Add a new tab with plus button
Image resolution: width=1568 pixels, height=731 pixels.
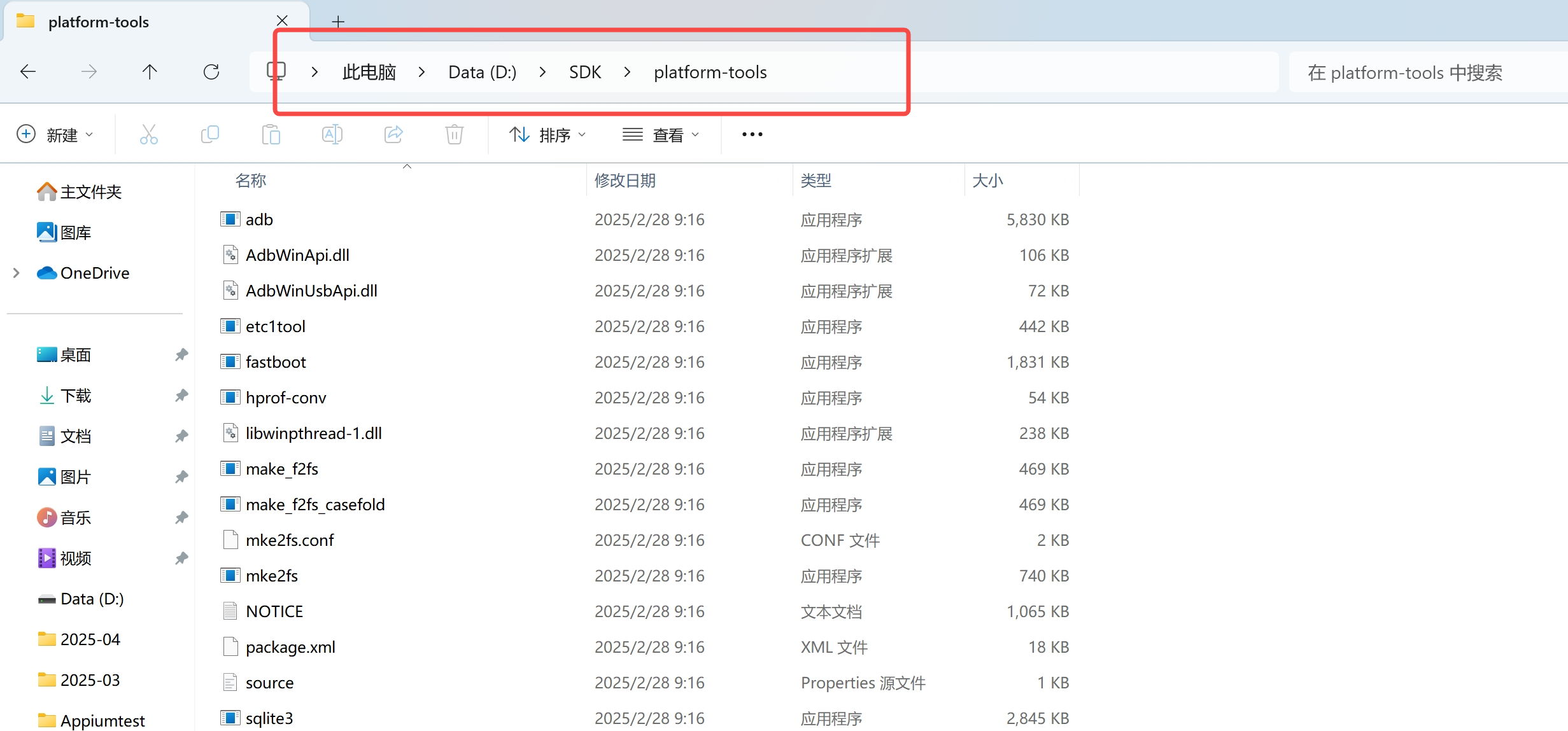(x=338, y=22)
